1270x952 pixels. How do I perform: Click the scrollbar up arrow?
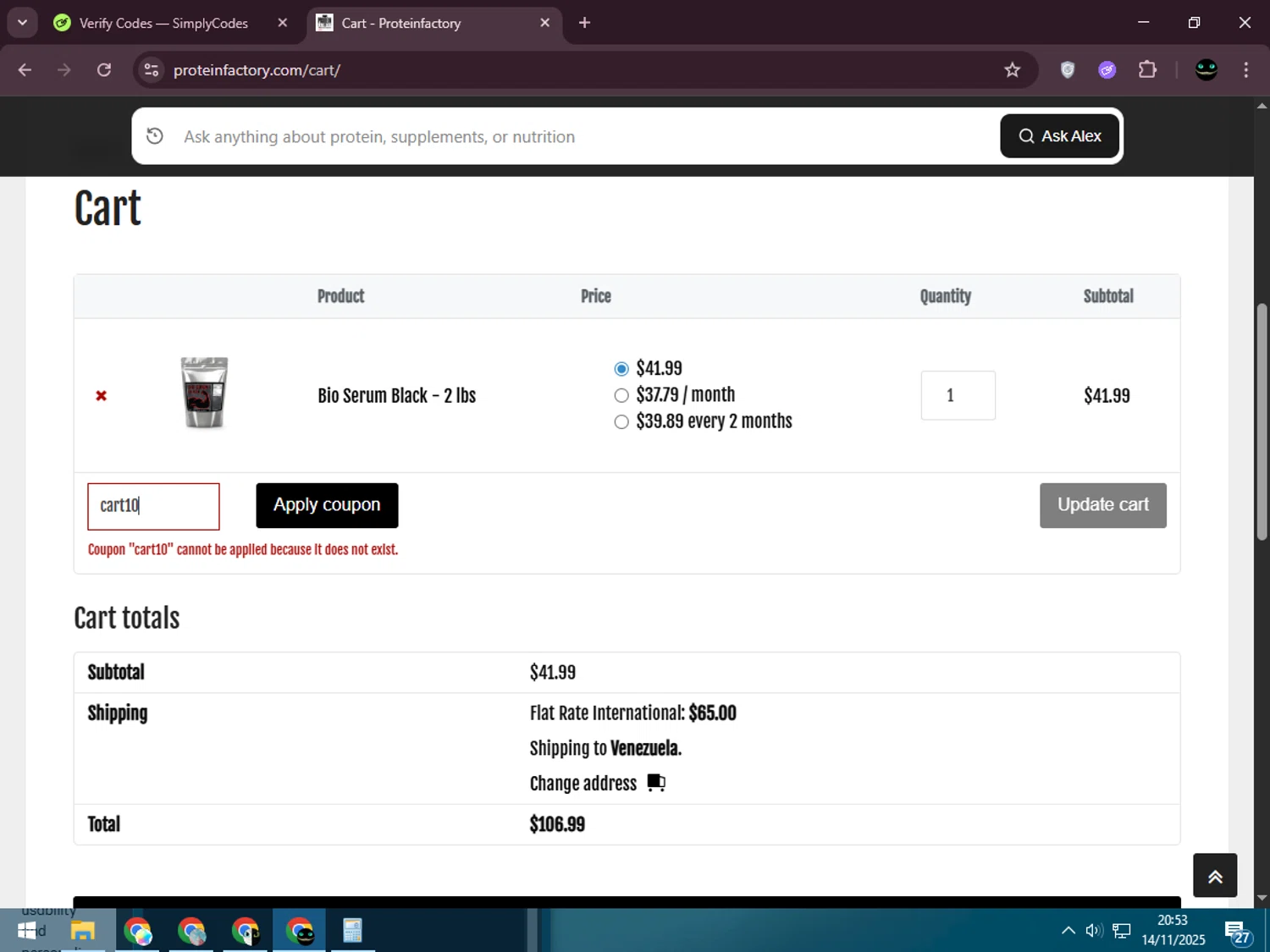click(x=1262, y=106)
